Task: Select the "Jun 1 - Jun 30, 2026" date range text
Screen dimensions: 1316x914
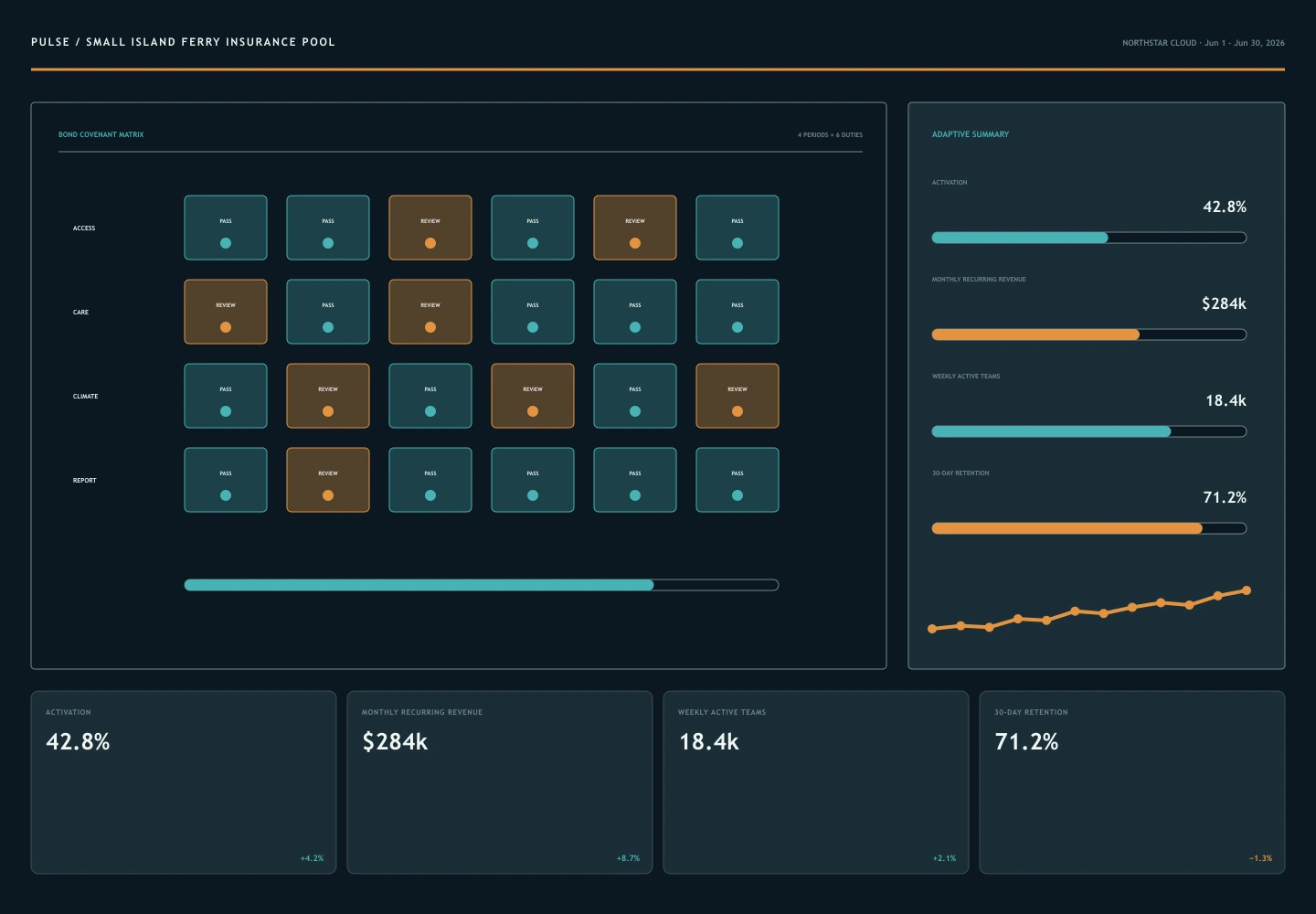Action: (1245, 43)
